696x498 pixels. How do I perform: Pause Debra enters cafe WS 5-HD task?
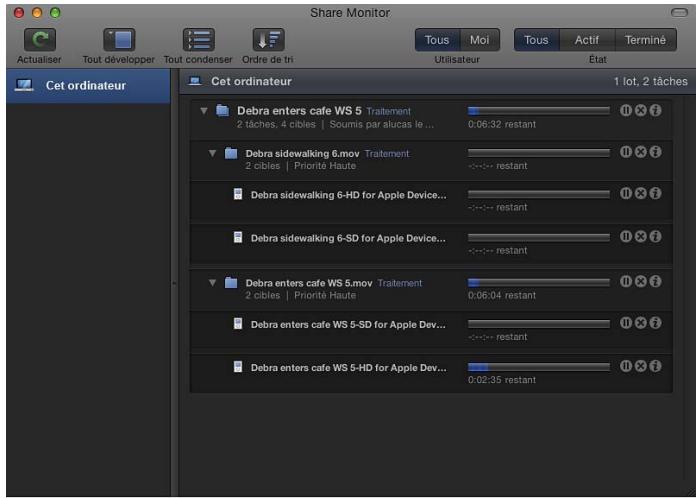626,366
